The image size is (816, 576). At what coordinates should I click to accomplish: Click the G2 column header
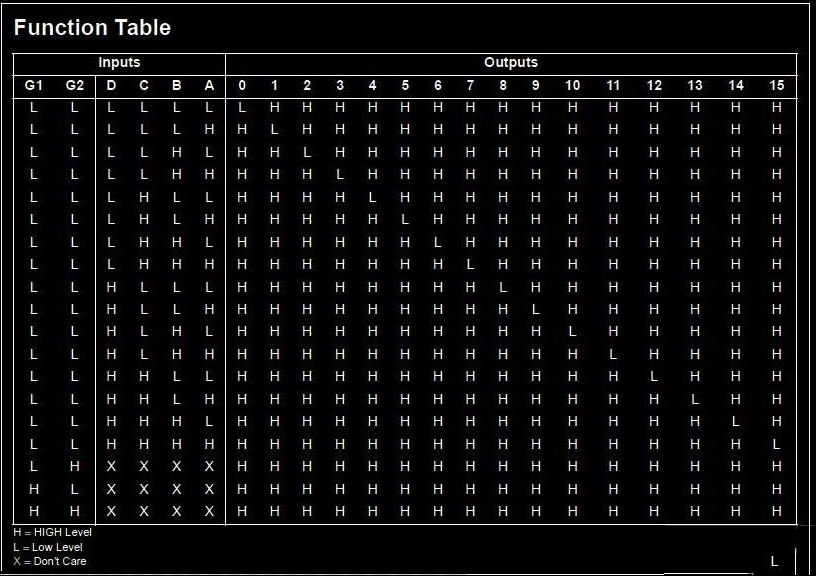74,85
